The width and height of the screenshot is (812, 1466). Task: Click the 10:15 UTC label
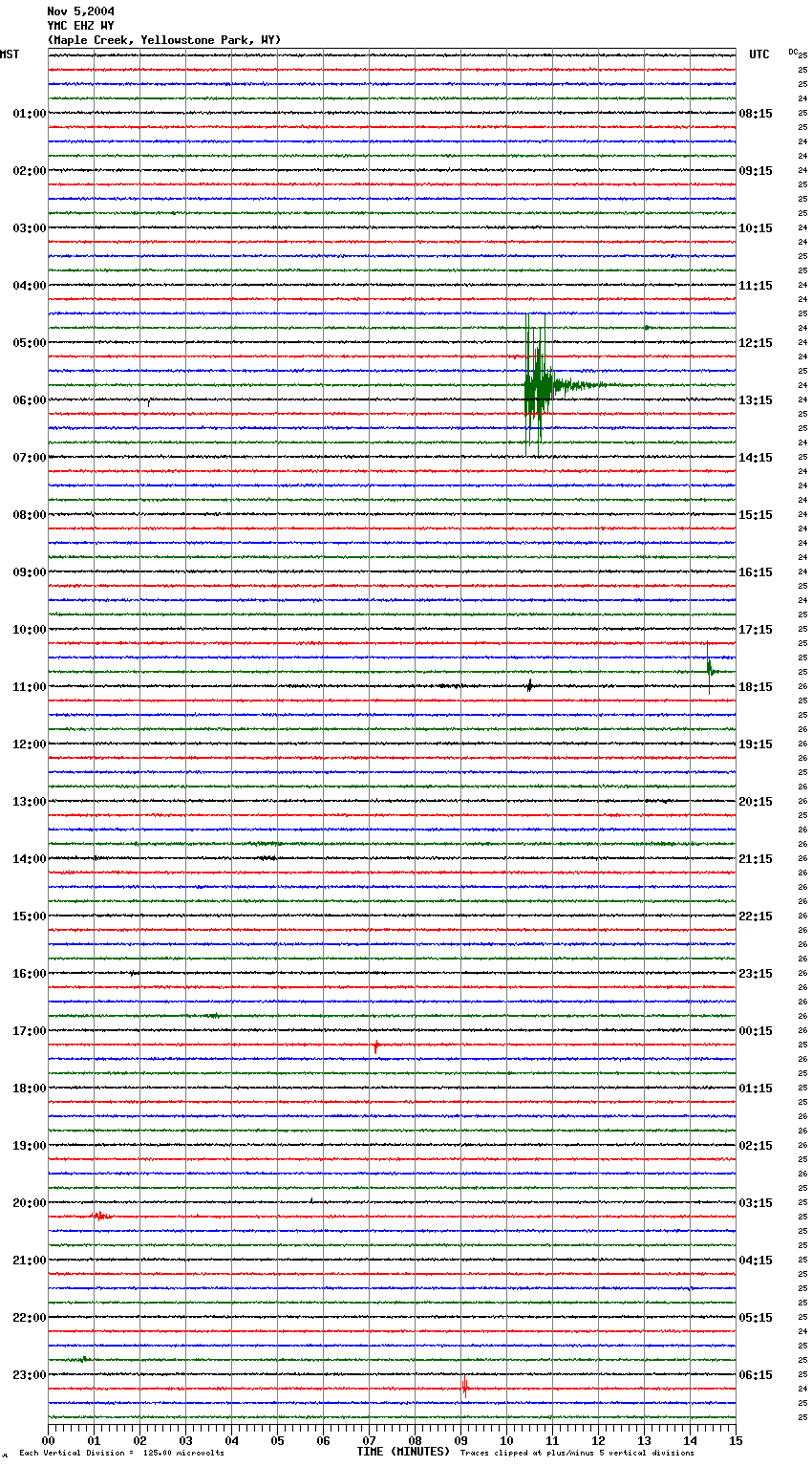pos(756,228)
